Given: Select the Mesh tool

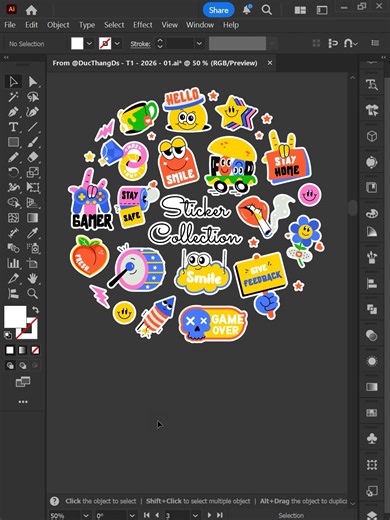Looking at the screenshot, I should [x=13, y=218].
